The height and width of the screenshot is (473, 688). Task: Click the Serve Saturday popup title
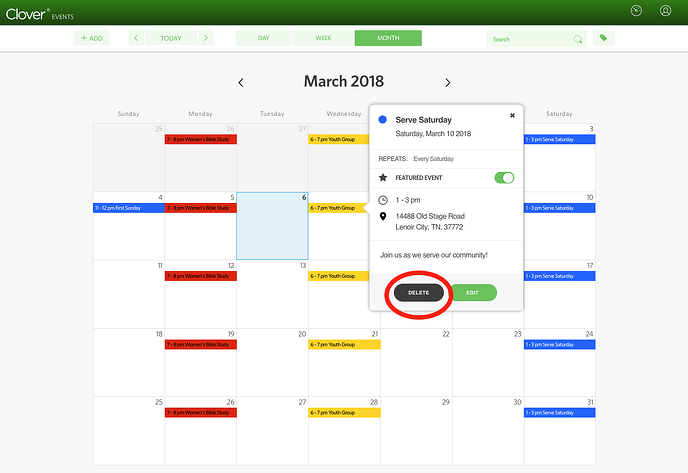(x=423, y=120)
